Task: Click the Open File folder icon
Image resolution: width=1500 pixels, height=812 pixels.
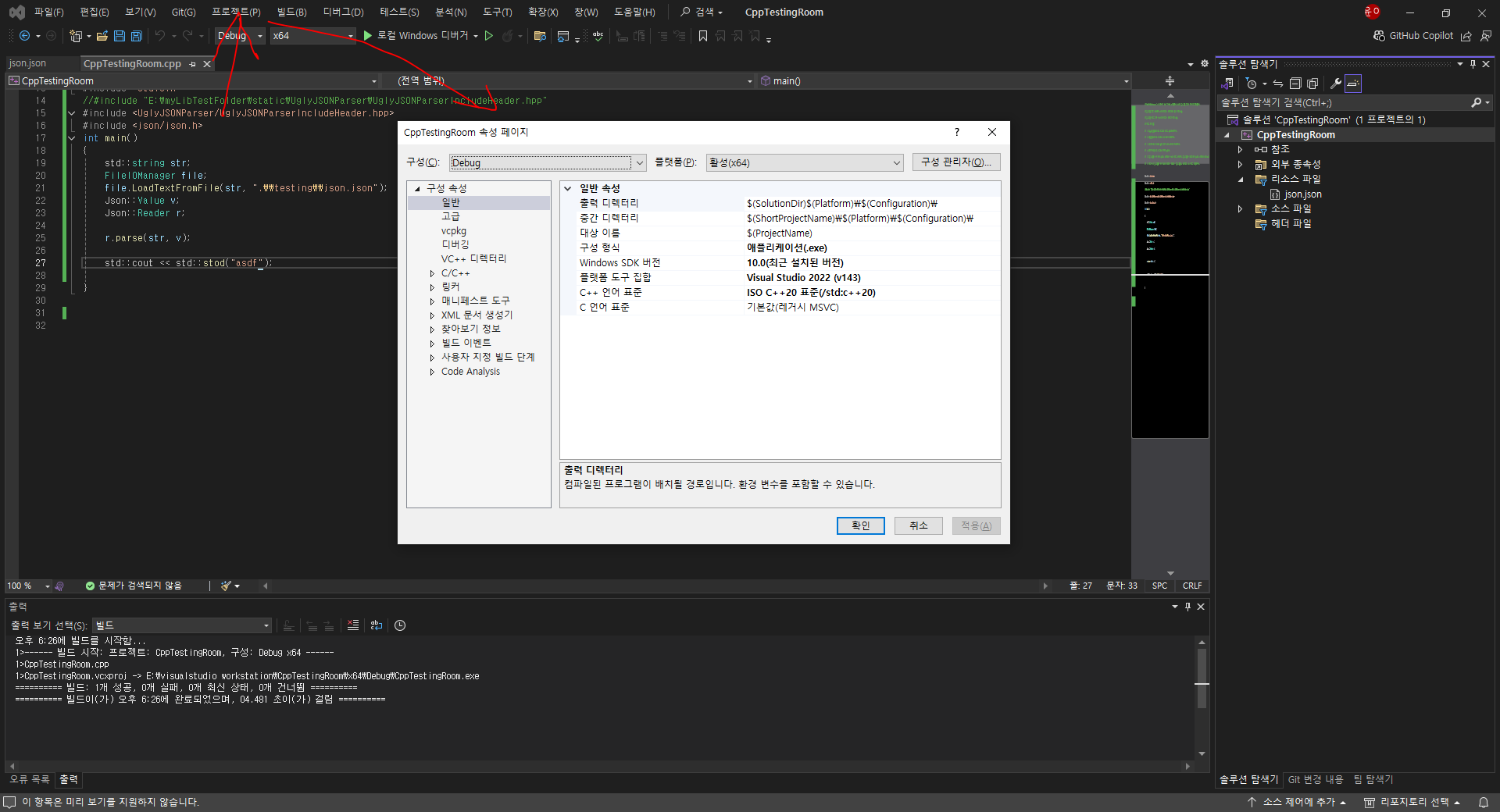Action: coord(102,36)
